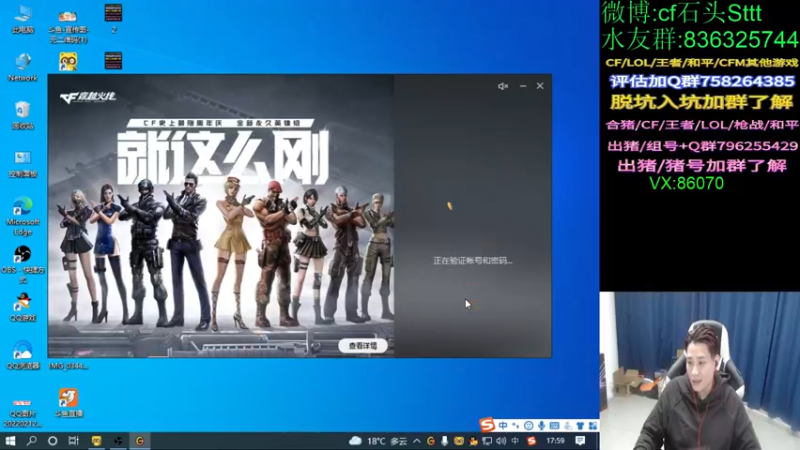800x450 pixels.
Task: Click the voice input microphone on the Sogou toolbar
Action: coord(541,425)
